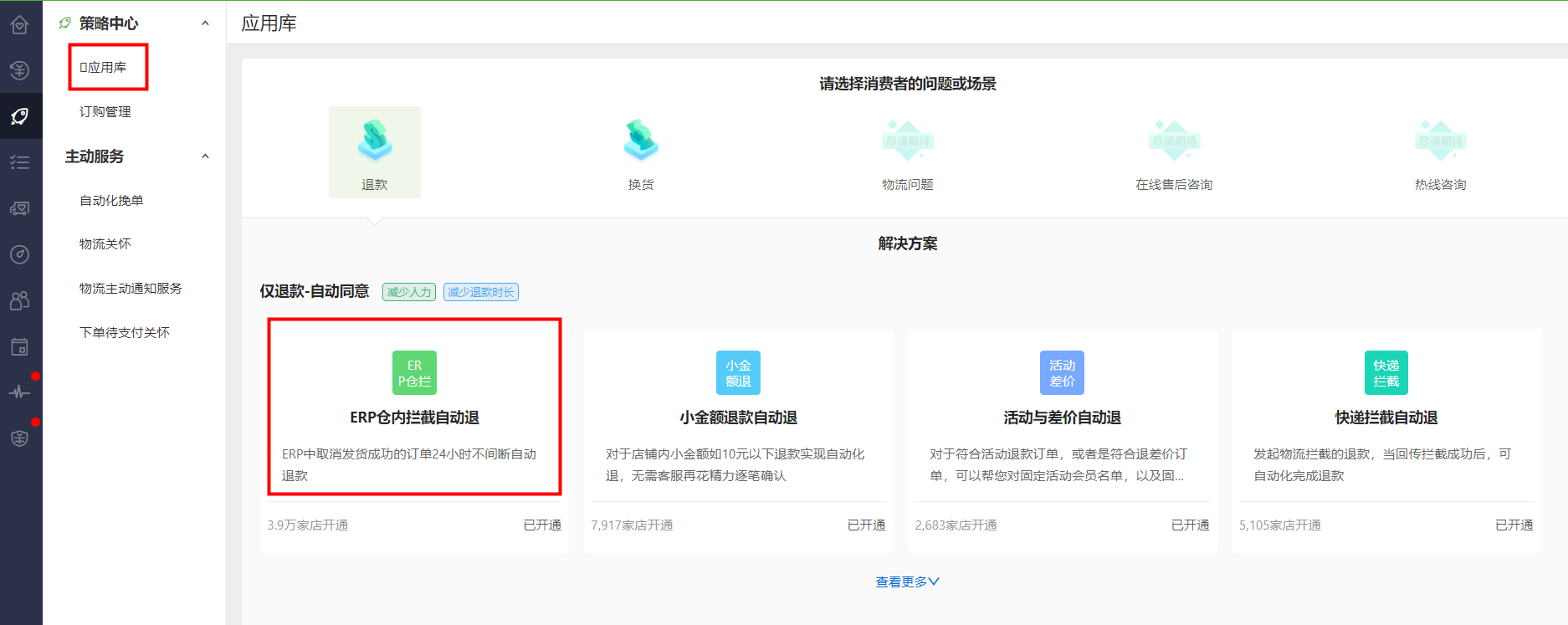Click the 在线售后咨询 coming-soon icon
The height and width of the screenshot is (625, 1568).
[1174, 140]
